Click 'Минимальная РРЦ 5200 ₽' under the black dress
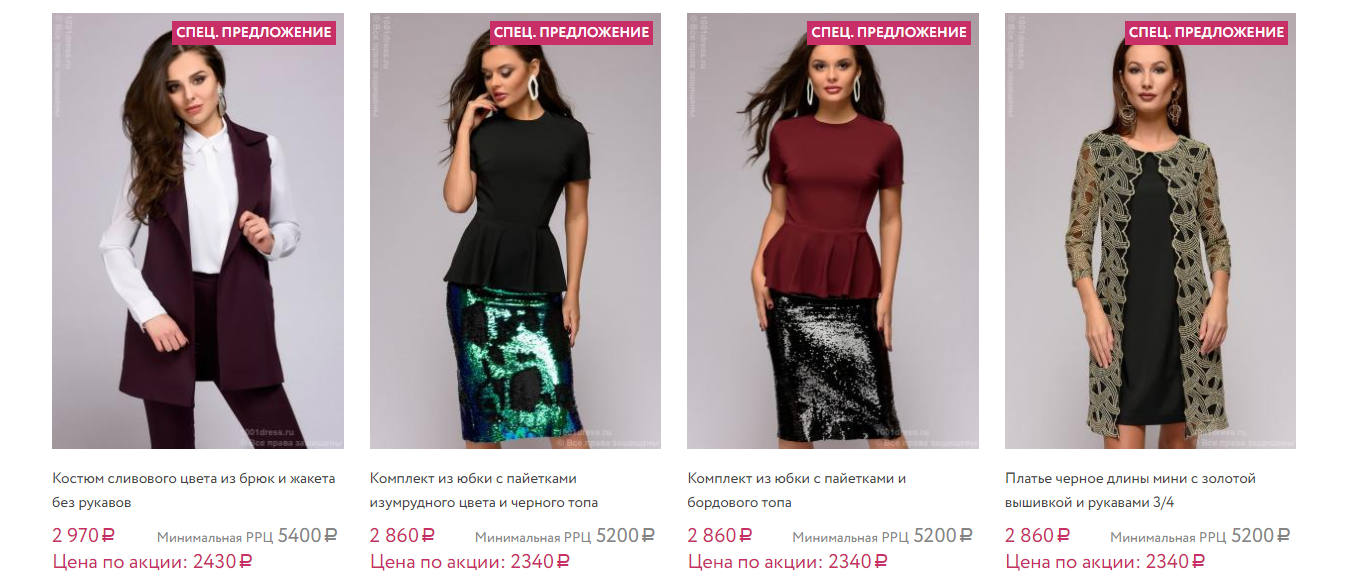 click(x=1201, y=536)
